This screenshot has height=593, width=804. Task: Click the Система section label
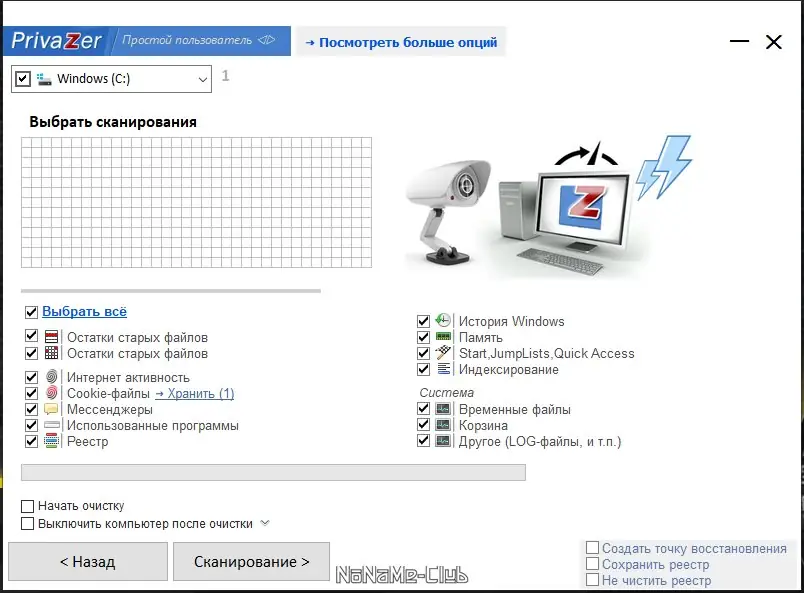[447, 392]
